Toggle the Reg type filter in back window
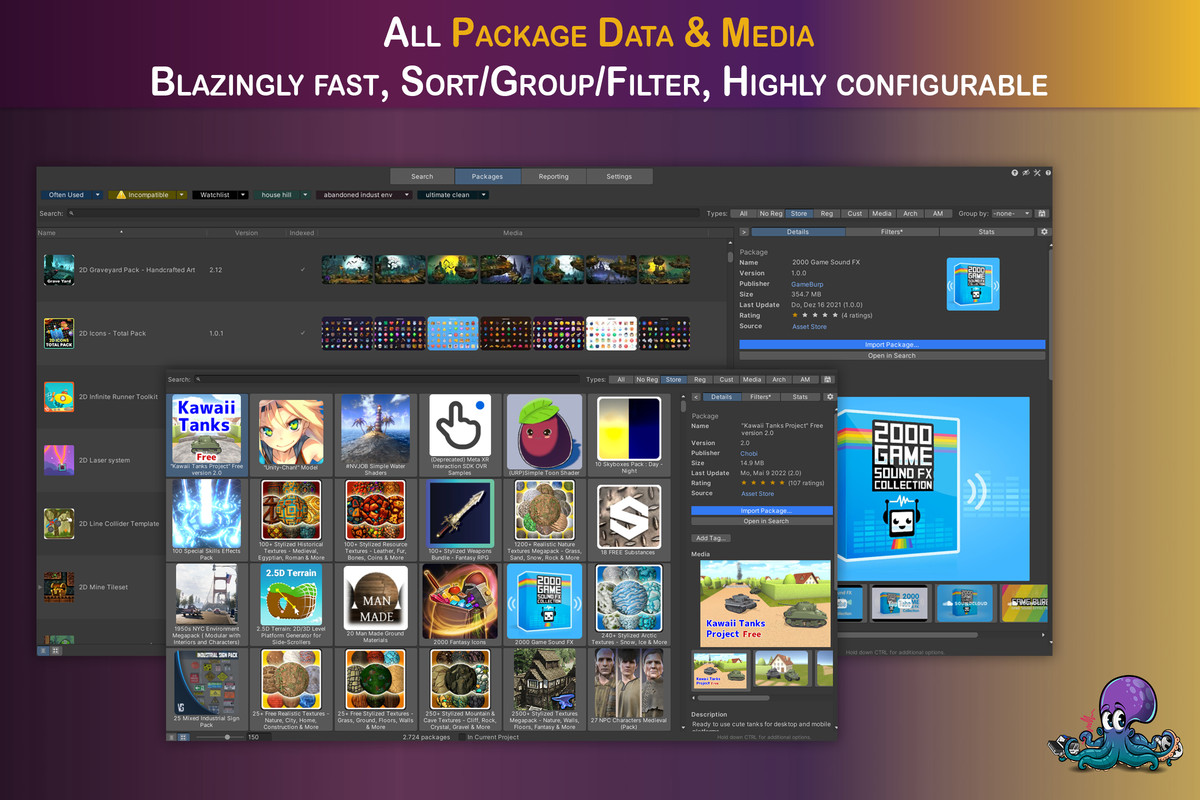Image resolution: width=1200 pixels, height=800 pixels. tap(827, 213)
